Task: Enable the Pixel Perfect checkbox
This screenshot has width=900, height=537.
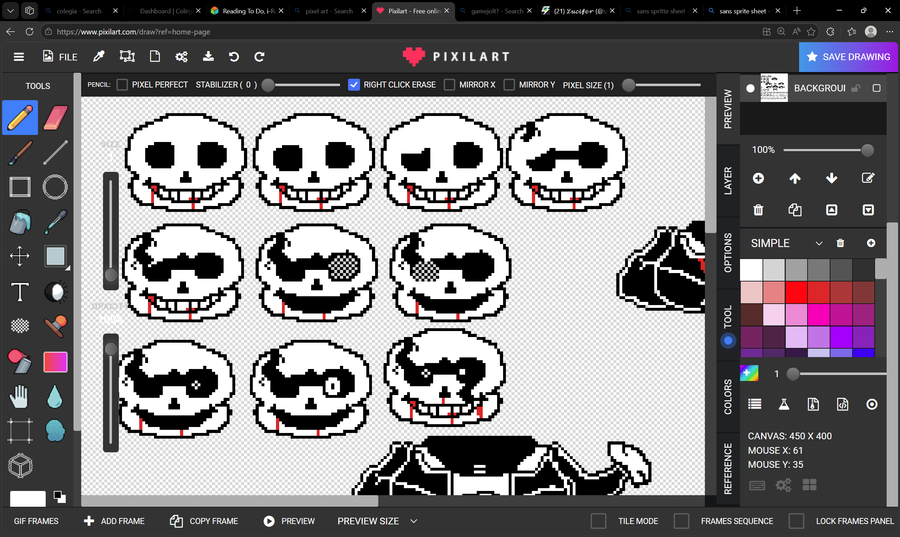Action: click(x=122, y=85)
